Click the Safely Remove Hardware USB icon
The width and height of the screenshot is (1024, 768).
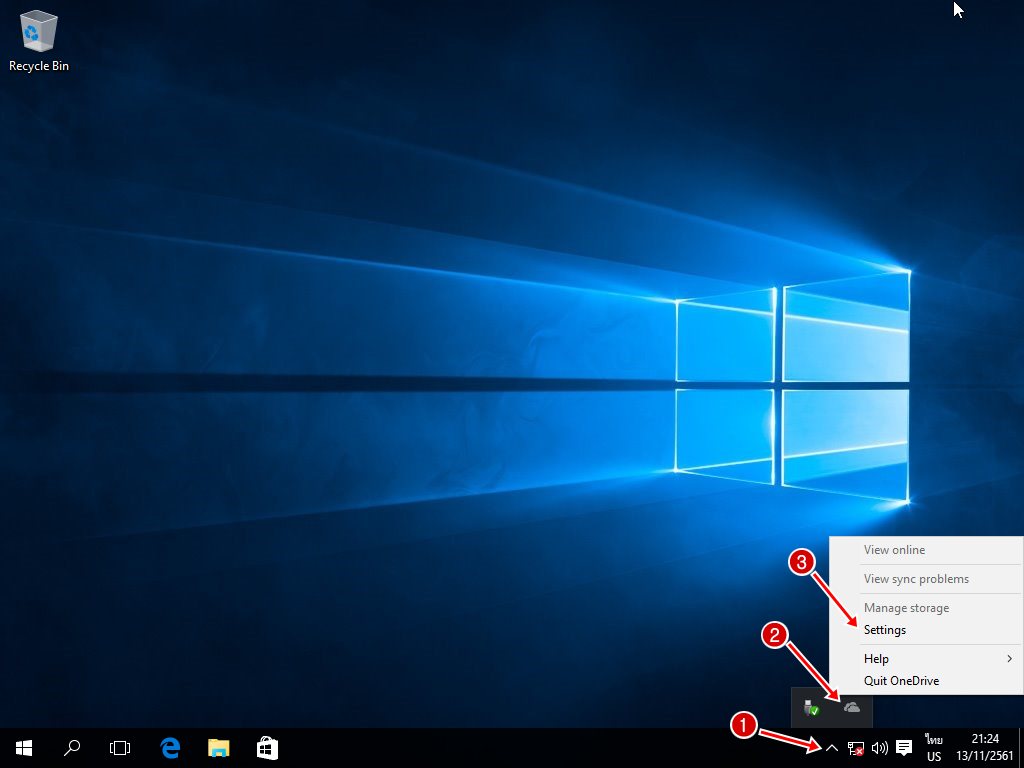pyautogui.click(x=811, y=708)
